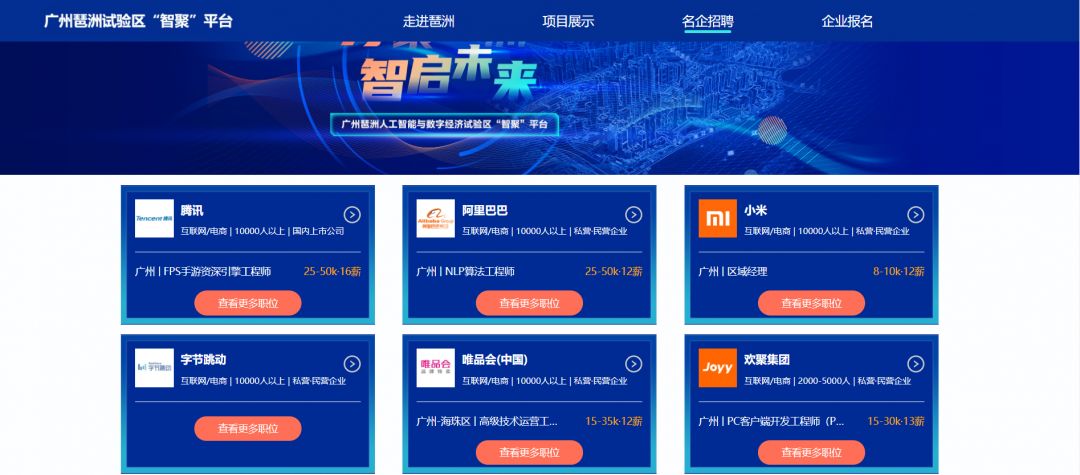Click the text 国内上市公司 under 腾讯
Image resolution: width=1080 pixels, height=475 pixels.
[318, 231]
